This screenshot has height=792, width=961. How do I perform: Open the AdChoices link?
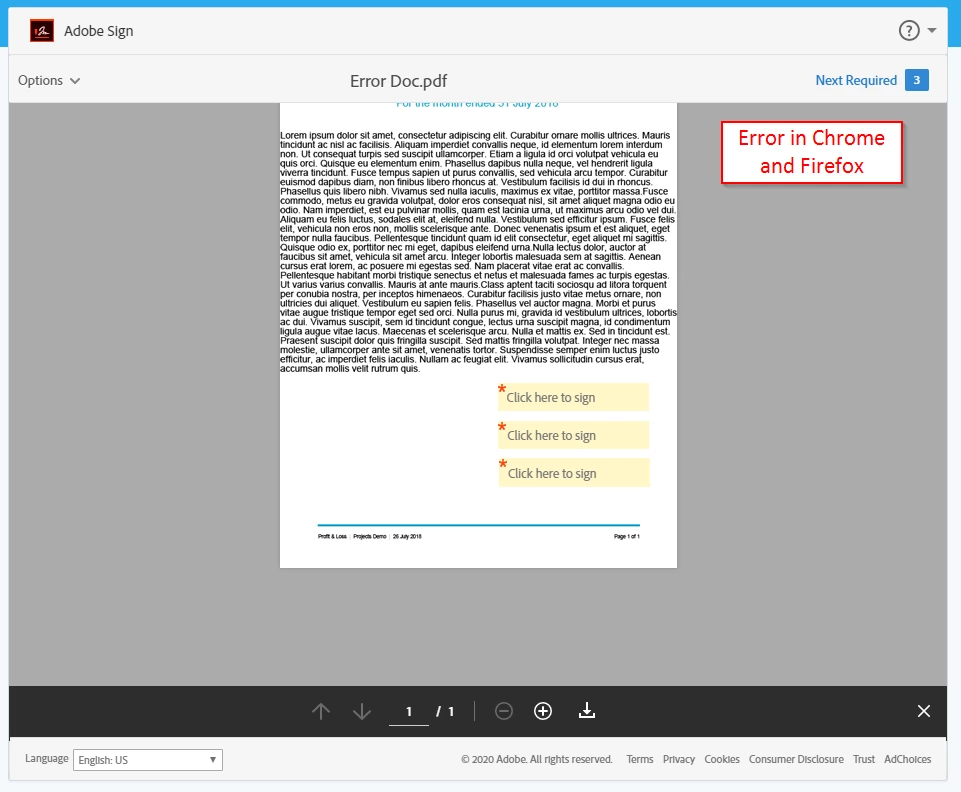pos(908,759)
